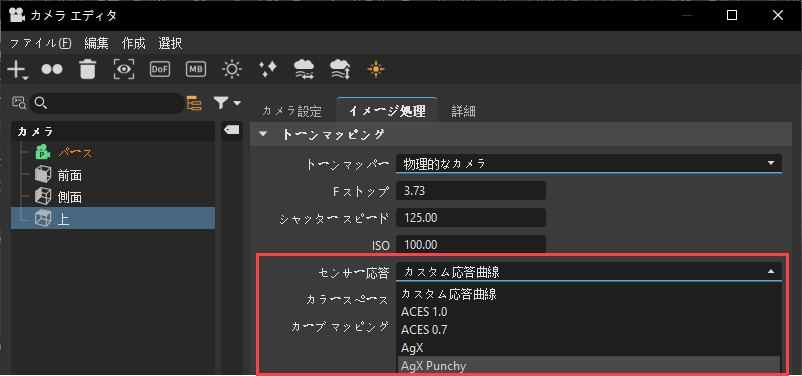The height and width of the screenshot is (376, 802).
Task: Click the カーブ マッピング label
Action: (x=340, y=327)
